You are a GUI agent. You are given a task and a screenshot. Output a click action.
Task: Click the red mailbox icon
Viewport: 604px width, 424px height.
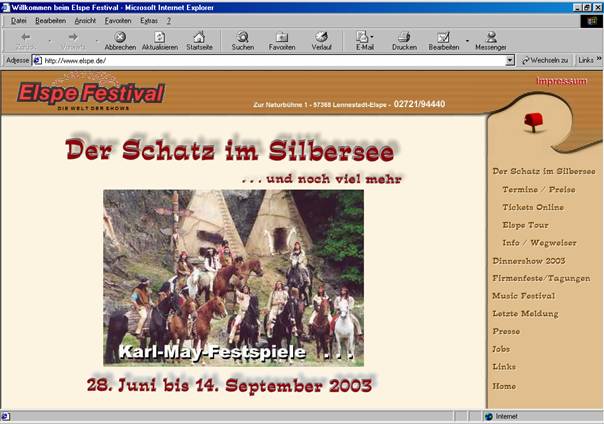[534, 122]
